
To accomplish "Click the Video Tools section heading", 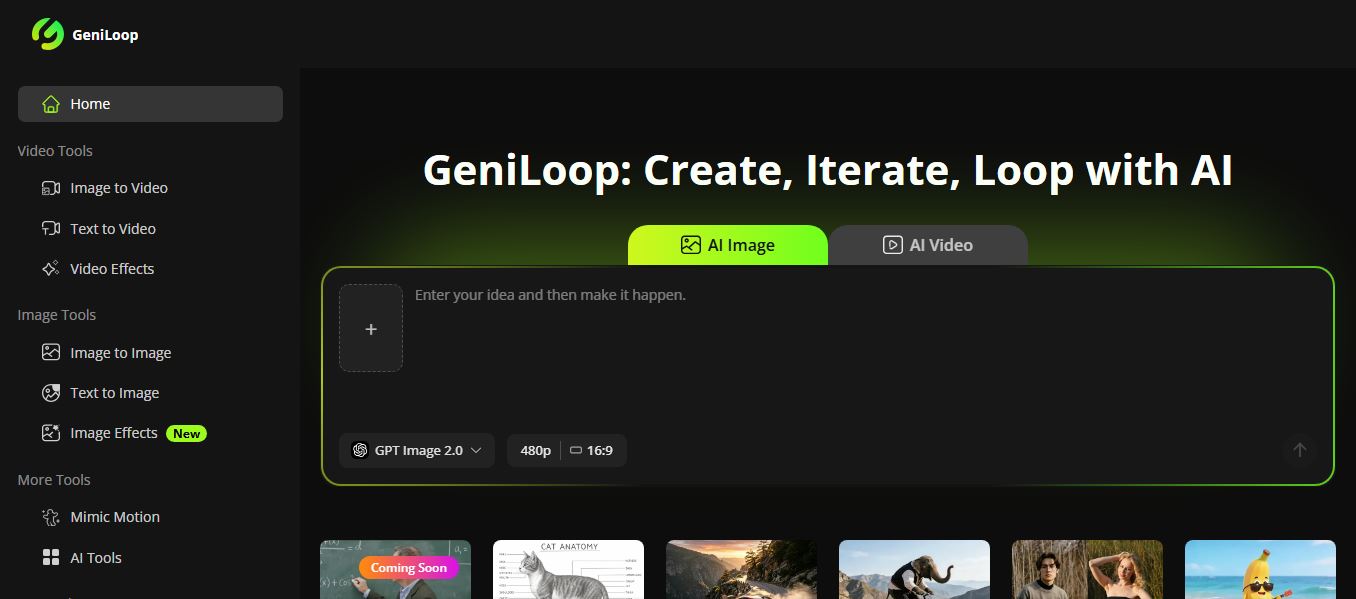I will coord(55,151).
